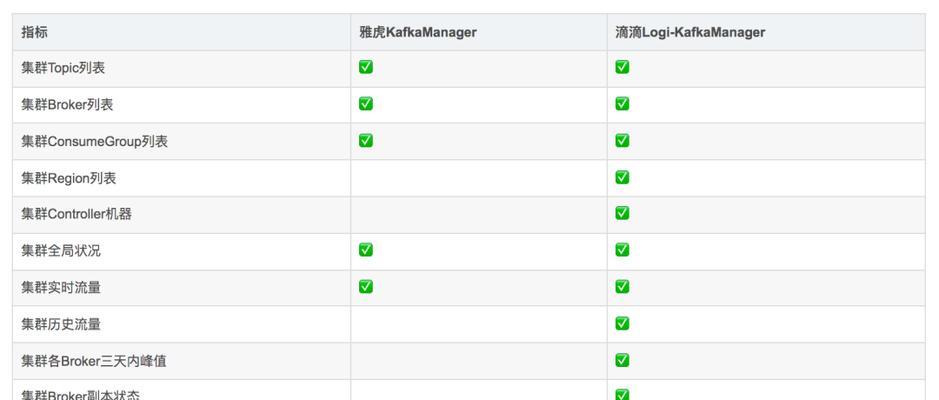
Task: Click Logi-KafkaManager checkmark for 集群Controller机器
Action: (x=622, y=213)
